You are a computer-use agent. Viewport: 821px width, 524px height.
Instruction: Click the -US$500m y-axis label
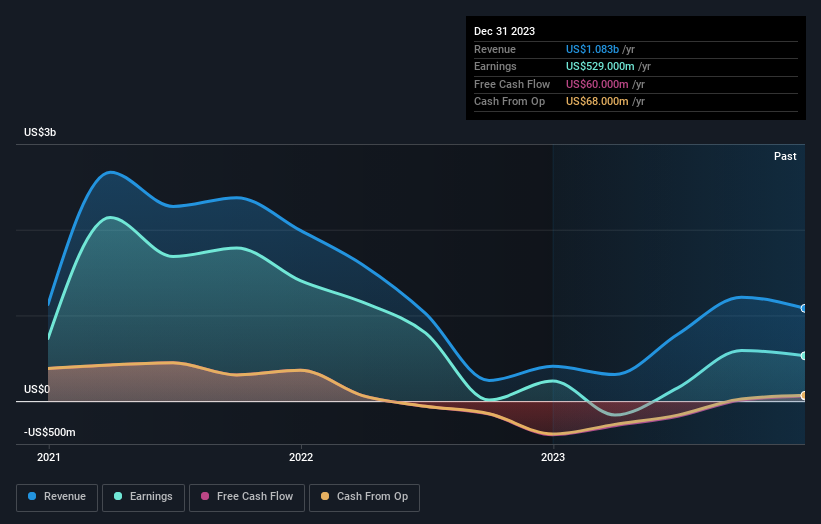pyautogui.click(x=50, y=432)
